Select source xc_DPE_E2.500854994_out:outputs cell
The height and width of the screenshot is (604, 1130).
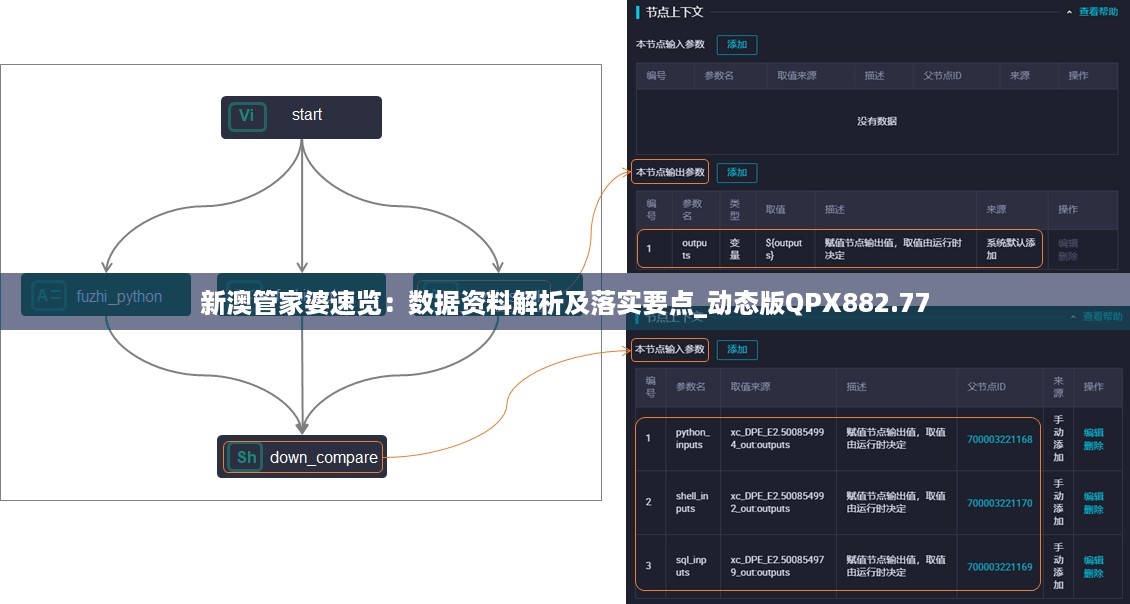click(x=778, y=438)
